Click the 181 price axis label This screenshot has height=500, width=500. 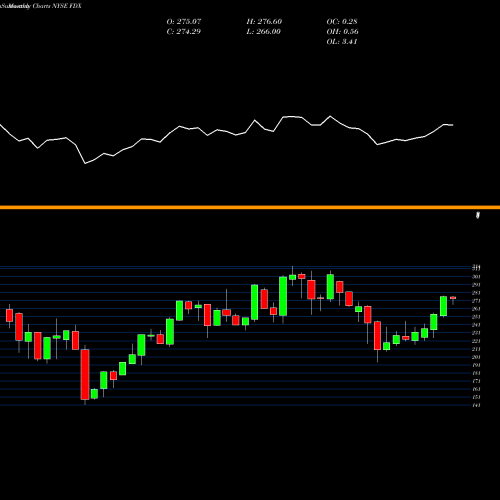pos(476,373)
